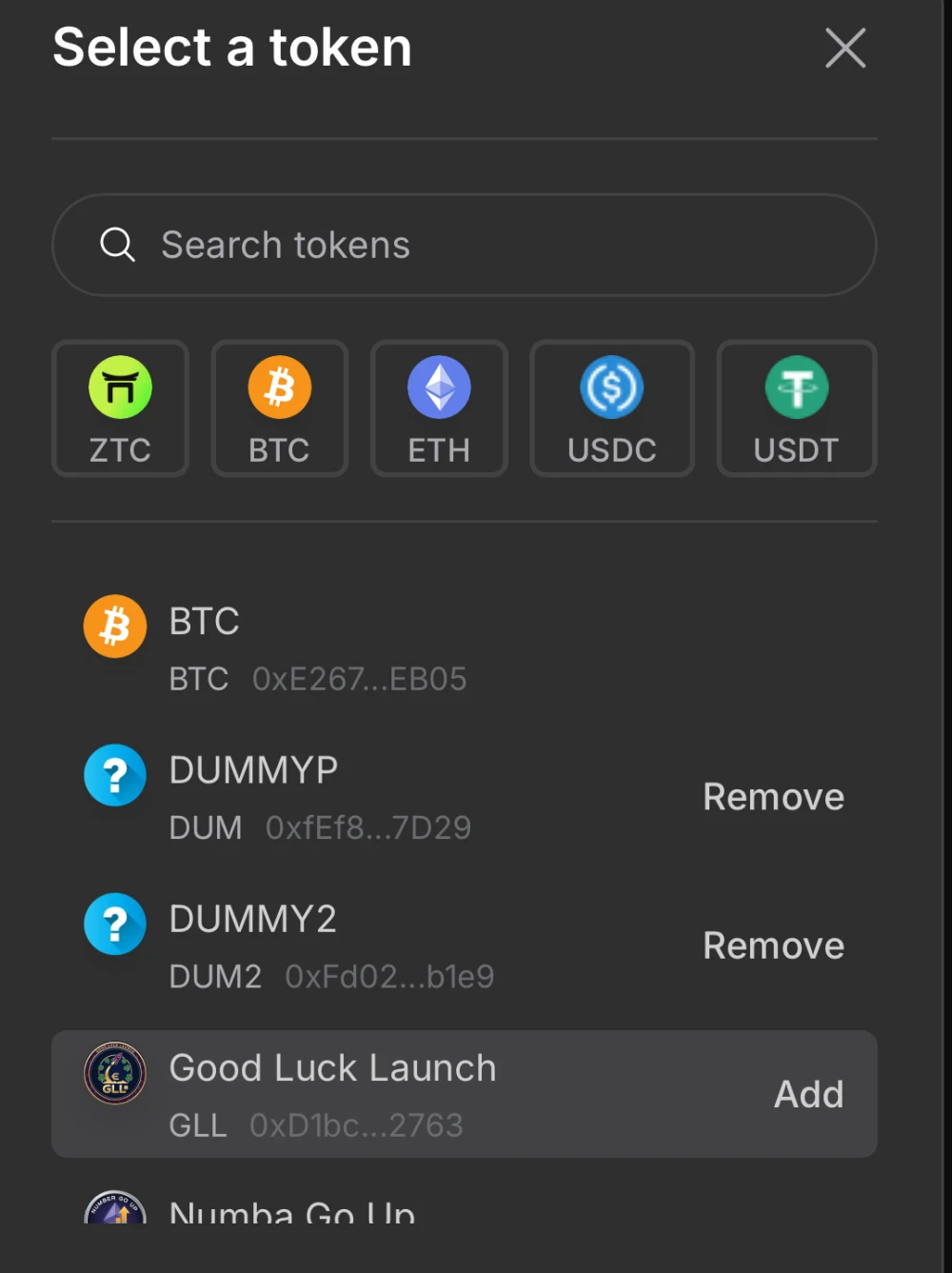Focus the Search tokens input field
952x1273 pixels.
tap(495, 245)
